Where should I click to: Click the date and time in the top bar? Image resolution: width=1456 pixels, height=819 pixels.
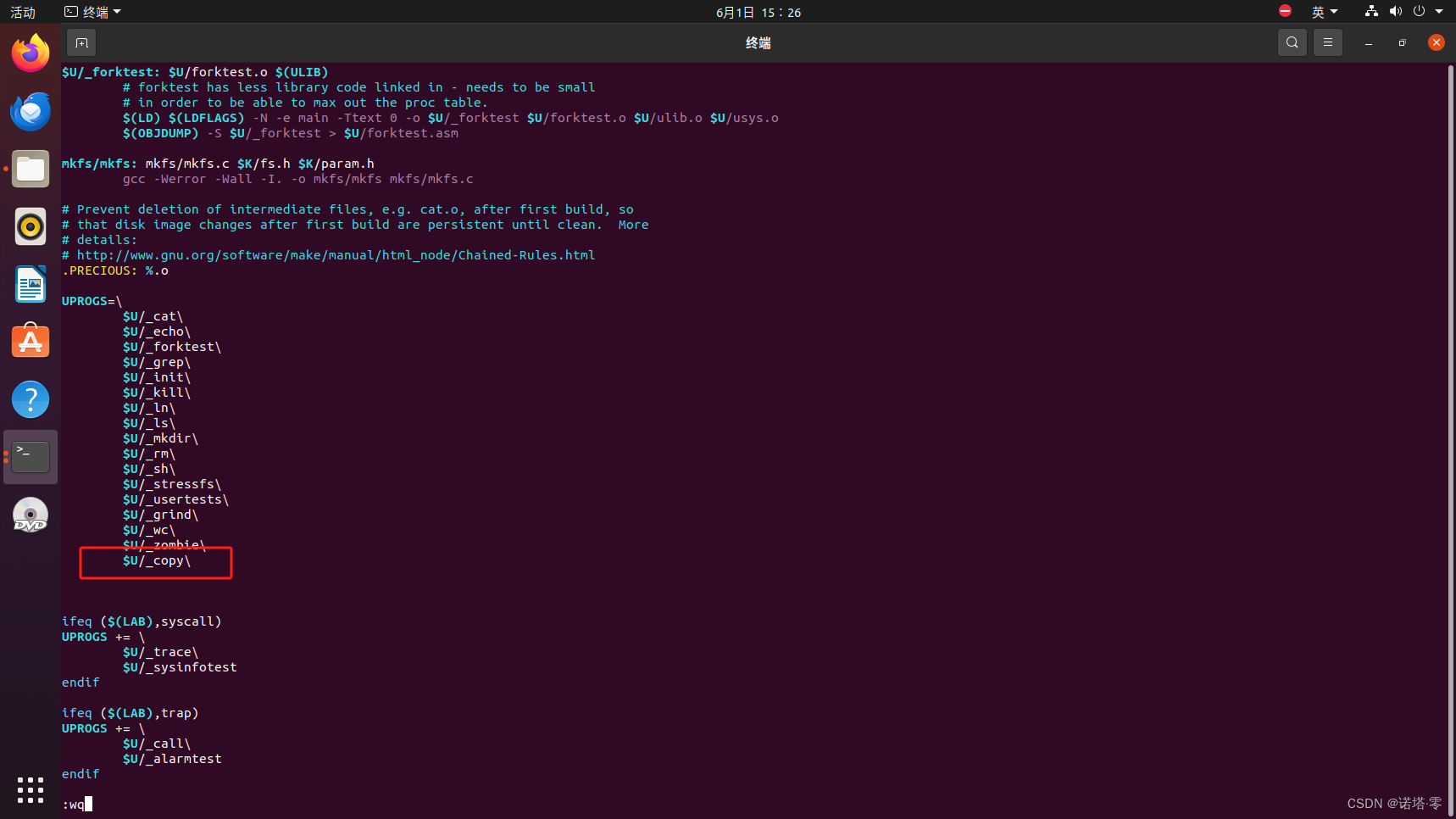[x=757, y=11]
